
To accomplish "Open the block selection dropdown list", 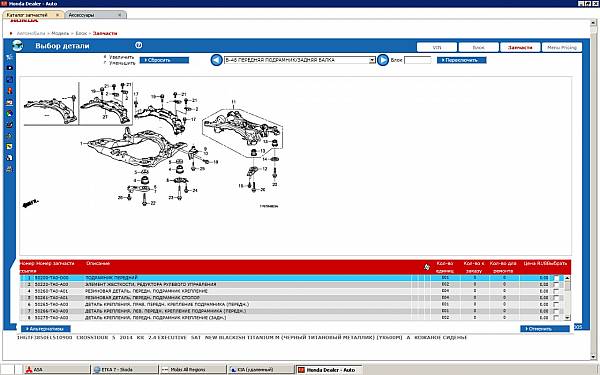I will pyautogui.click(x=372, y=60).
